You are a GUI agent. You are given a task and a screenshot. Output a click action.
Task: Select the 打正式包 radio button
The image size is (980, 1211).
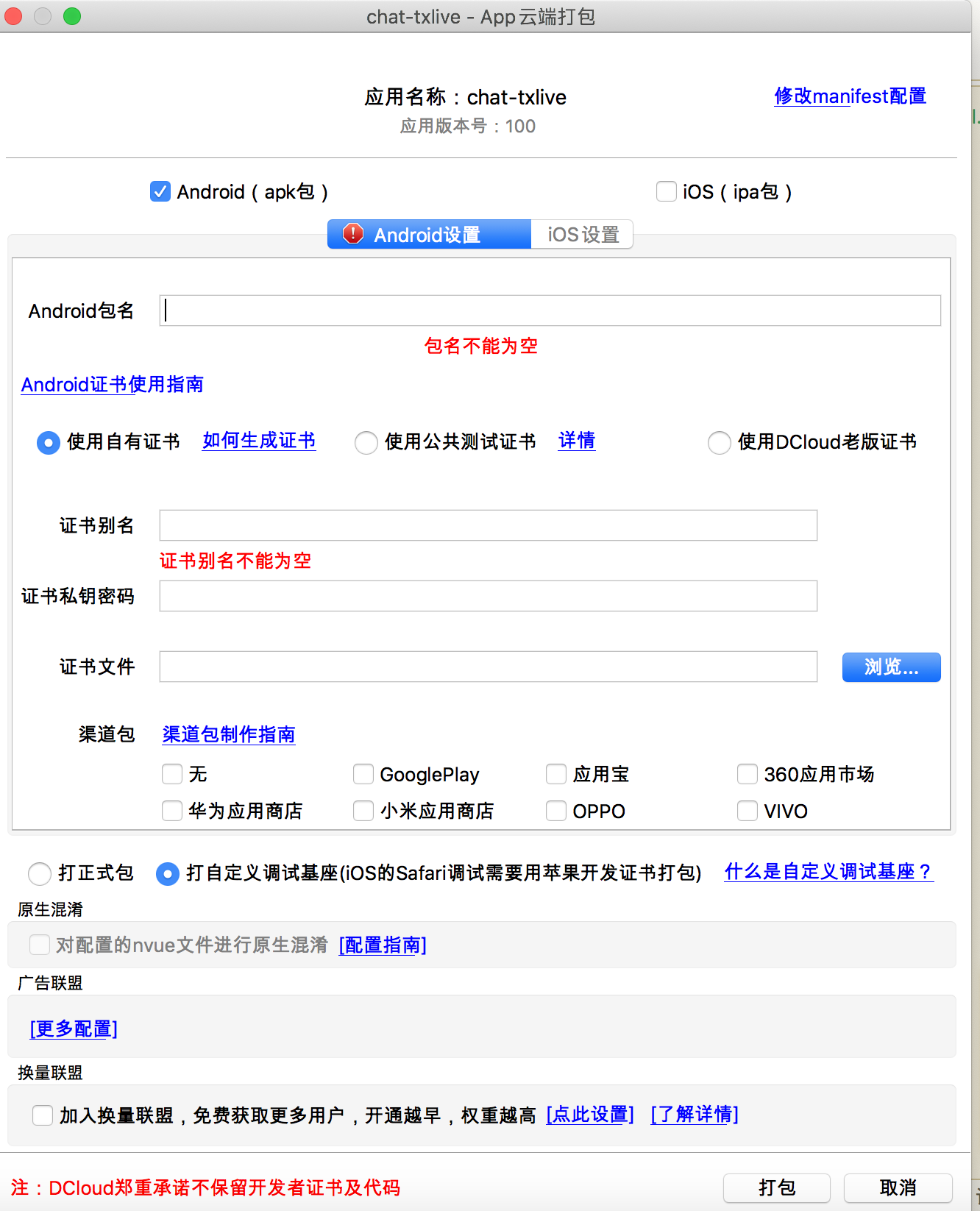(x=40, y=873)
